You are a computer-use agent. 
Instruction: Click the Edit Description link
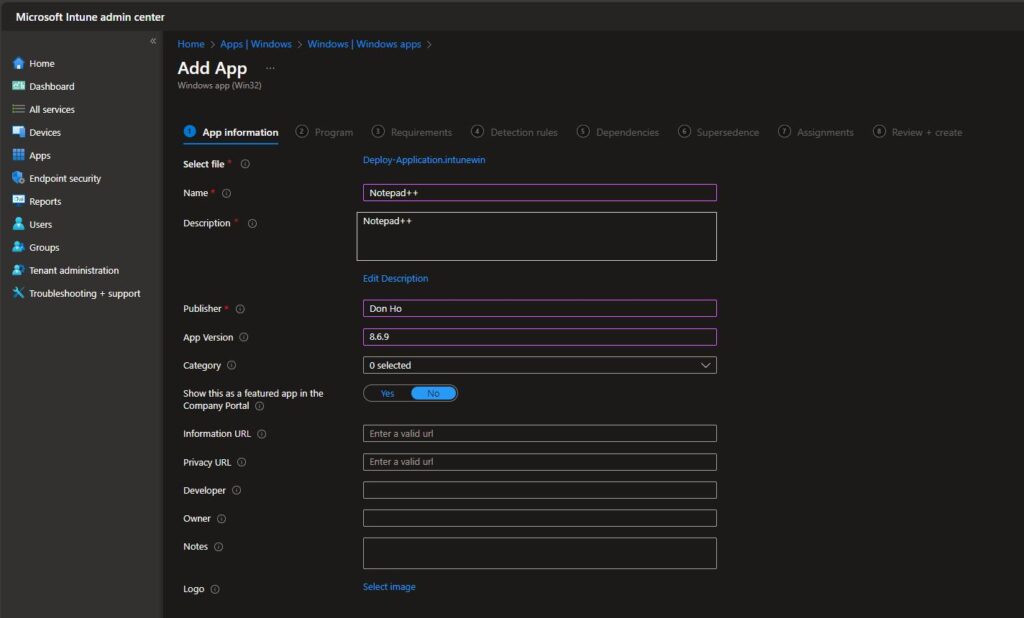(x=396, y=278)
